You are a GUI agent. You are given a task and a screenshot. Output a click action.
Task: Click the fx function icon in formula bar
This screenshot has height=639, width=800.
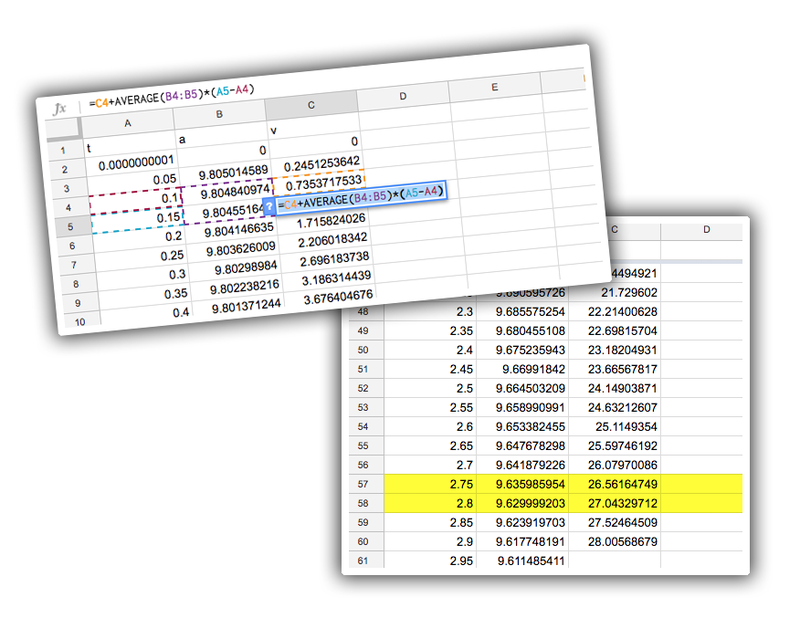tap(60, 108)
